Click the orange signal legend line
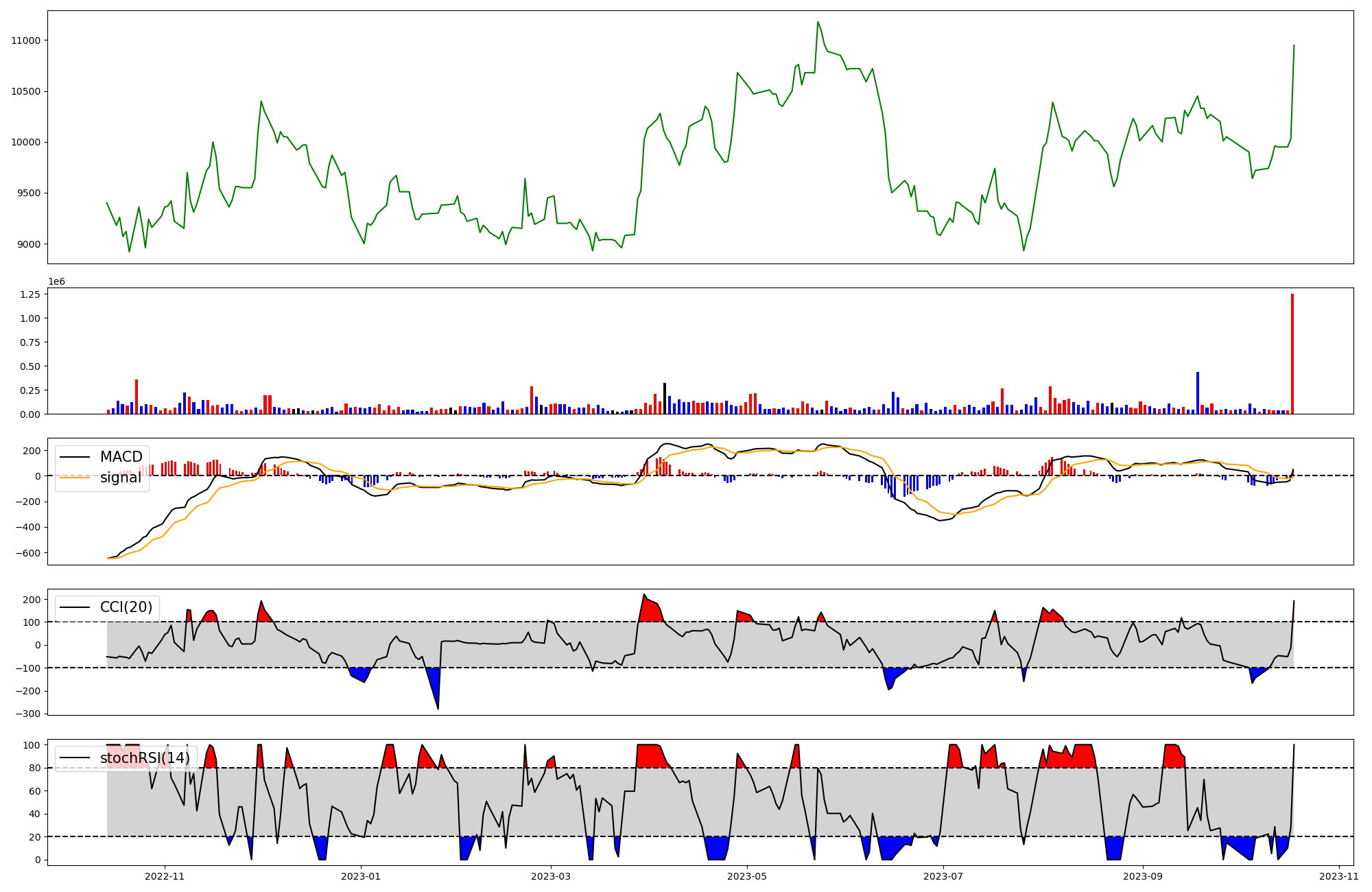The image size is (1372, 892). pos(75,478)
